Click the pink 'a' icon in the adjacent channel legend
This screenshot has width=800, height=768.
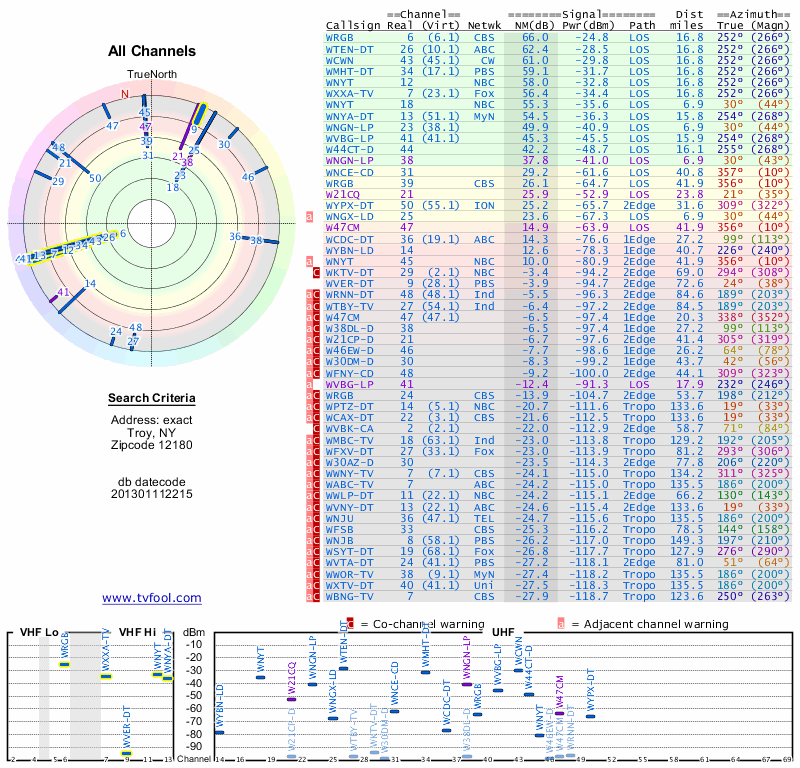pos(561,624)
